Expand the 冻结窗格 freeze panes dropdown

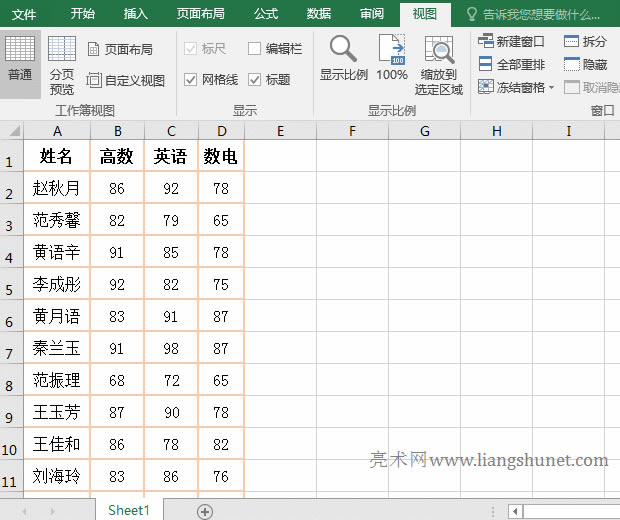click(517, 87)
